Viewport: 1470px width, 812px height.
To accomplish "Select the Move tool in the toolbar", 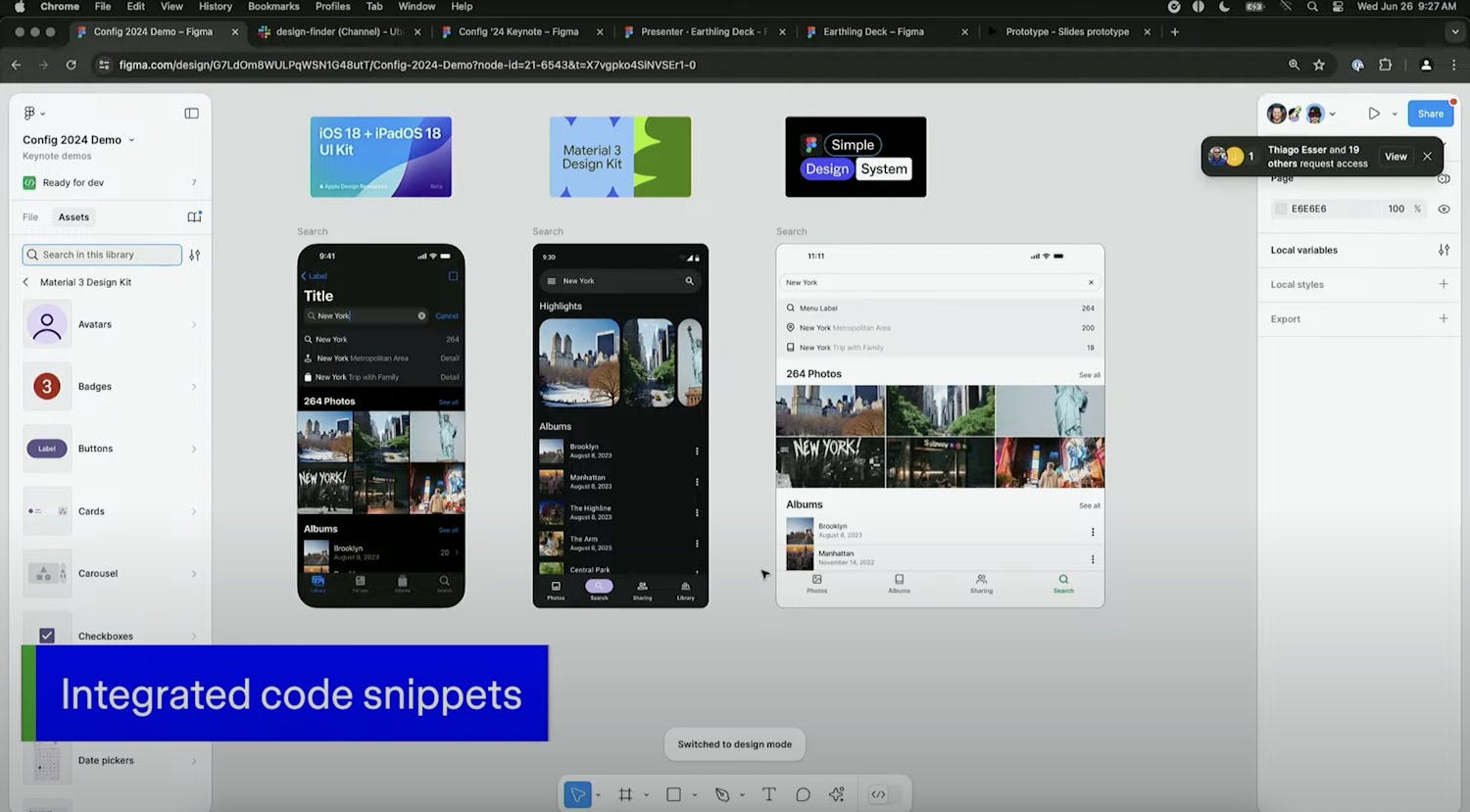I will [577, 794].
